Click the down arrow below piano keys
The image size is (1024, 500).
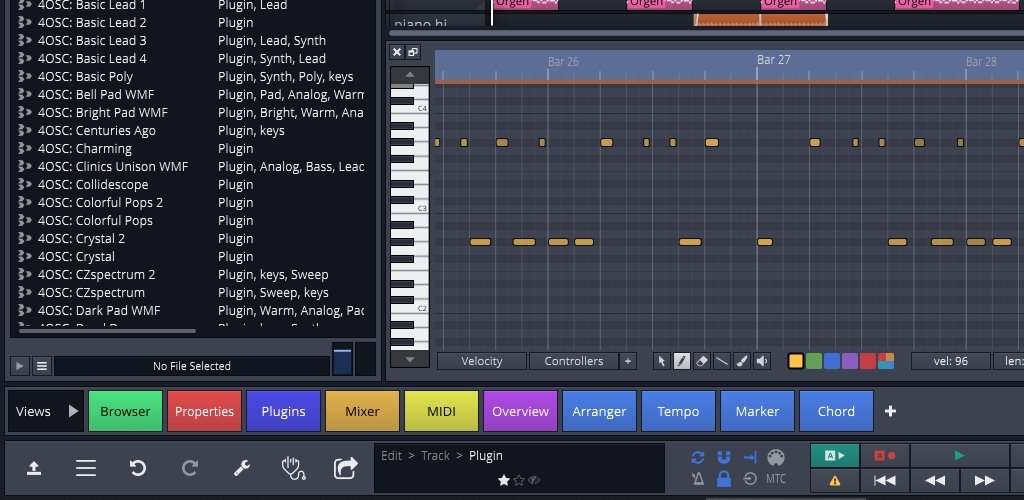point(409,360)
